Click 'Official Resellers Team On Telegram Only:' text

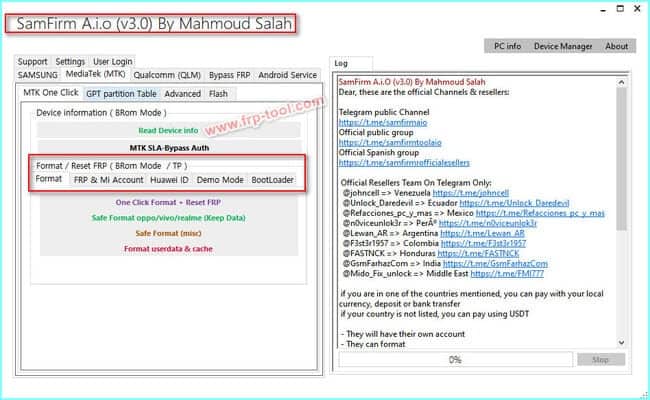(x=416, y=183)
